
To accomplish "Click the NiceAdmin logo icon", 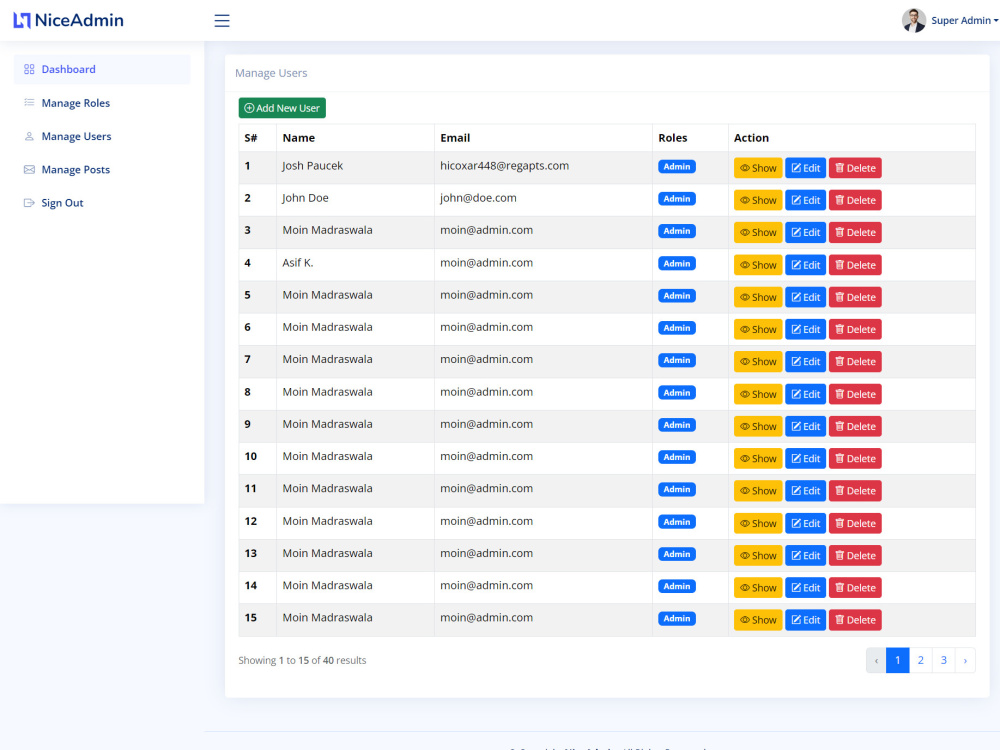I will (x=22, y=20).
